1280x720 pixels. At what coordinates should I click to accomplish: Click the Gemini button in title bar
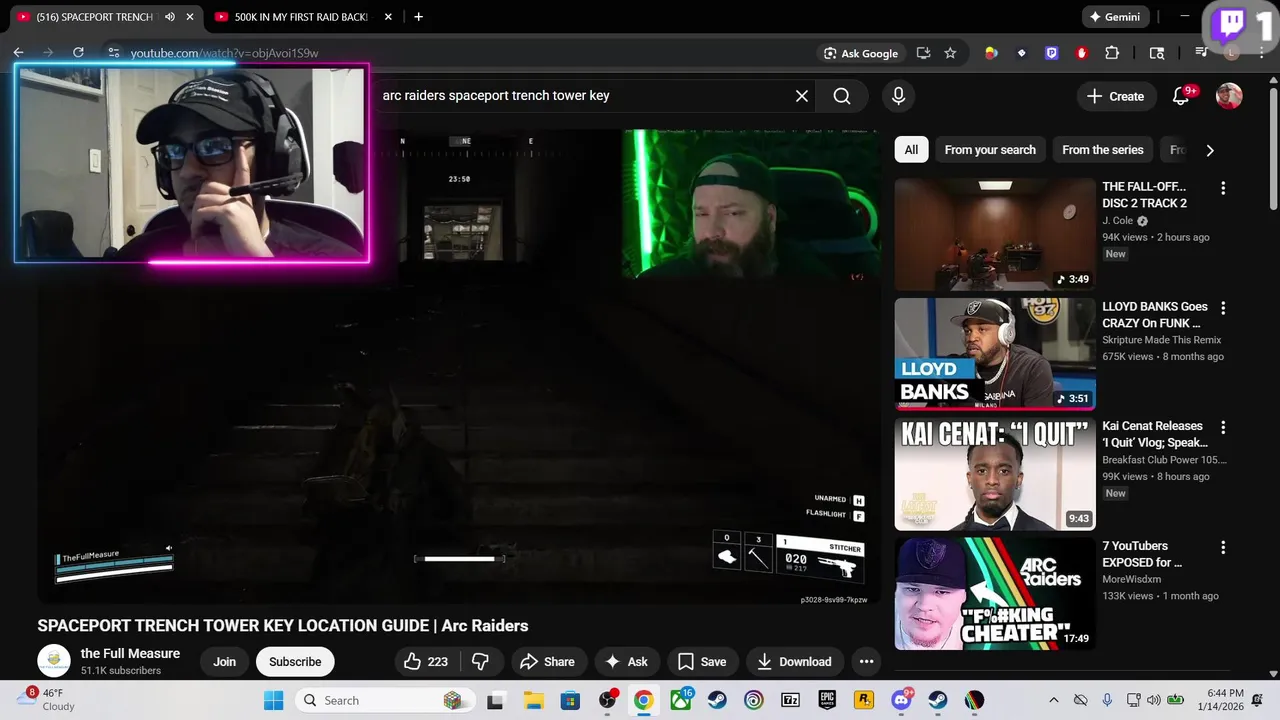(1114, 17)
